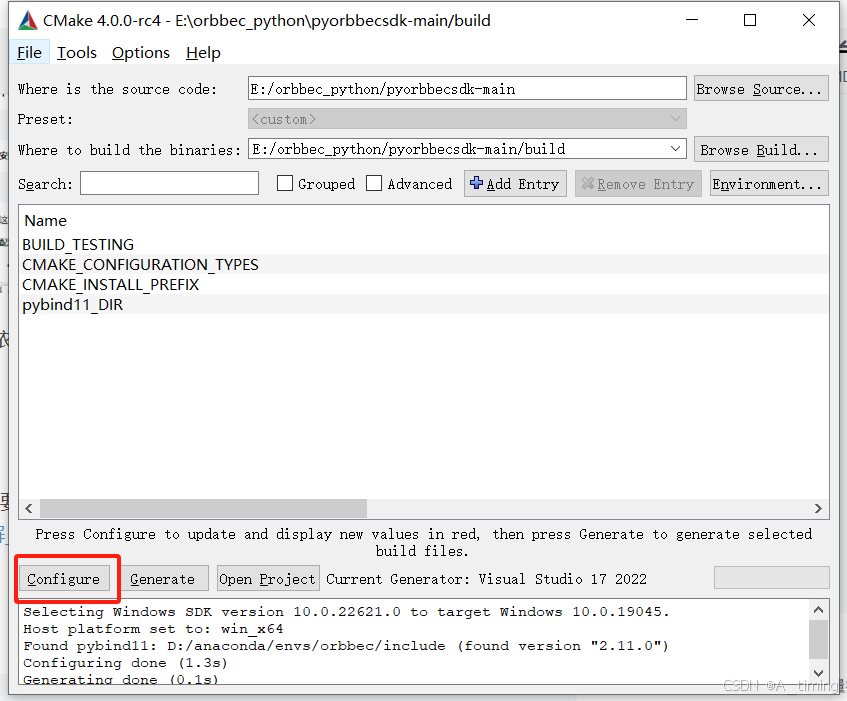Image resolution: width=847 pixels, height=701 pixels.
Task: Click inside the Search field
Action: (x=168, y=183)
